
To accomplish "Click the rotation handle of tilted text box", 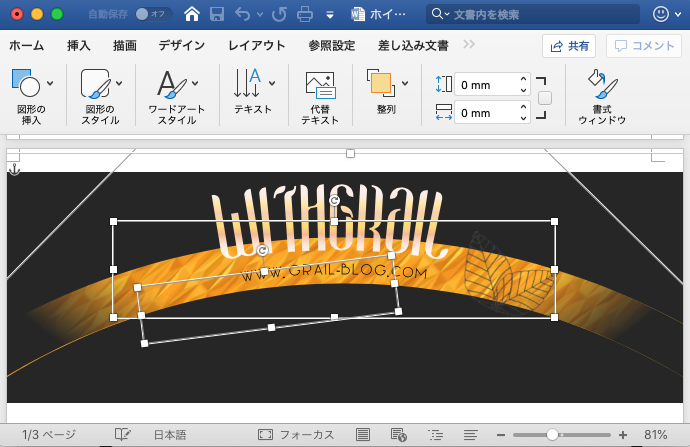I will tap(262, 250).
